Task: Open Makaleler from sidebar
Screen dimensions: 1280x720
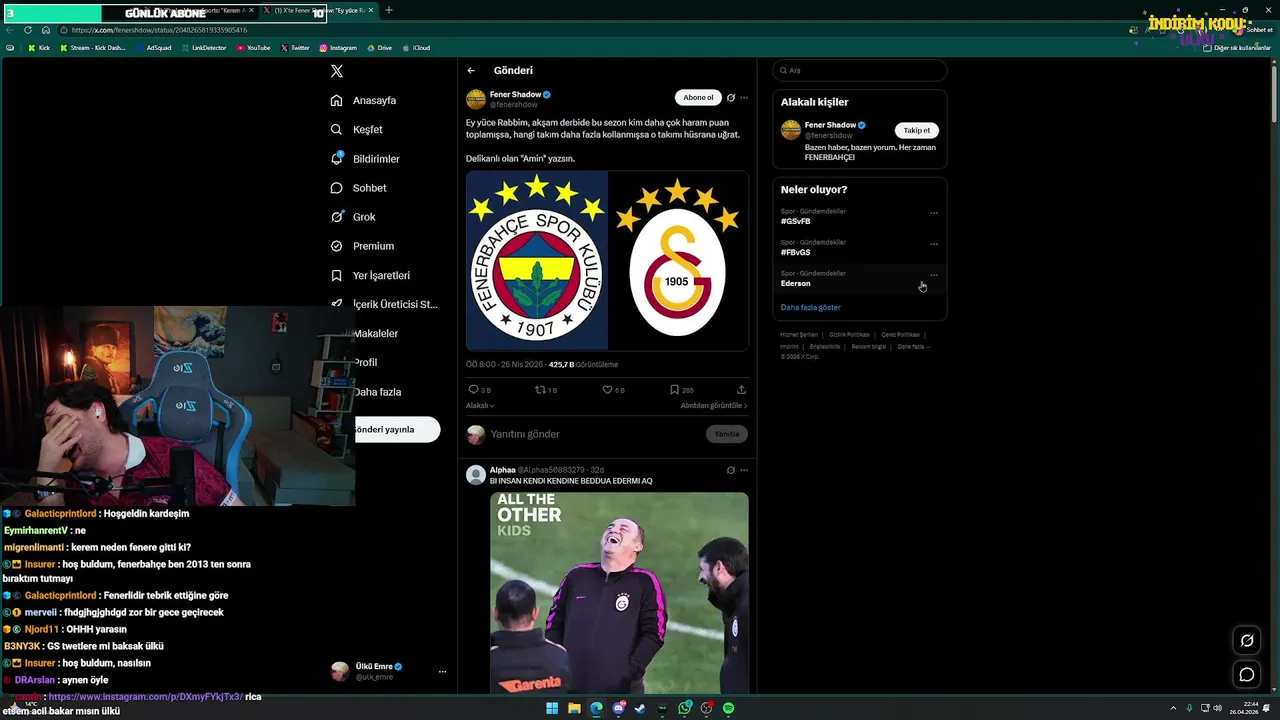Action: [x=375, y=334]
